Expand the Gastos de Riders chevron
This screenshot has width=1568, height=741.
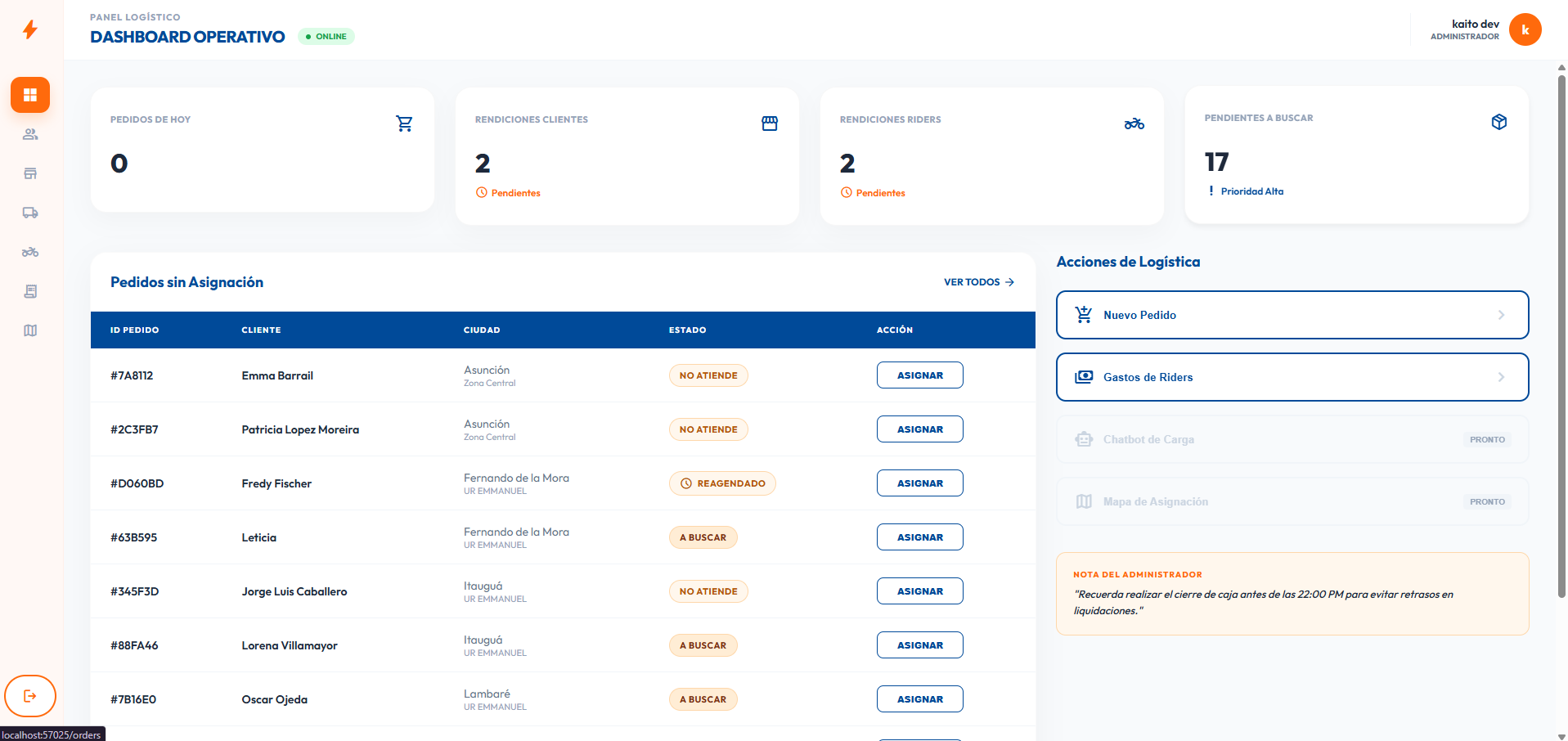pyautogui.click(x=1501, y=377)
